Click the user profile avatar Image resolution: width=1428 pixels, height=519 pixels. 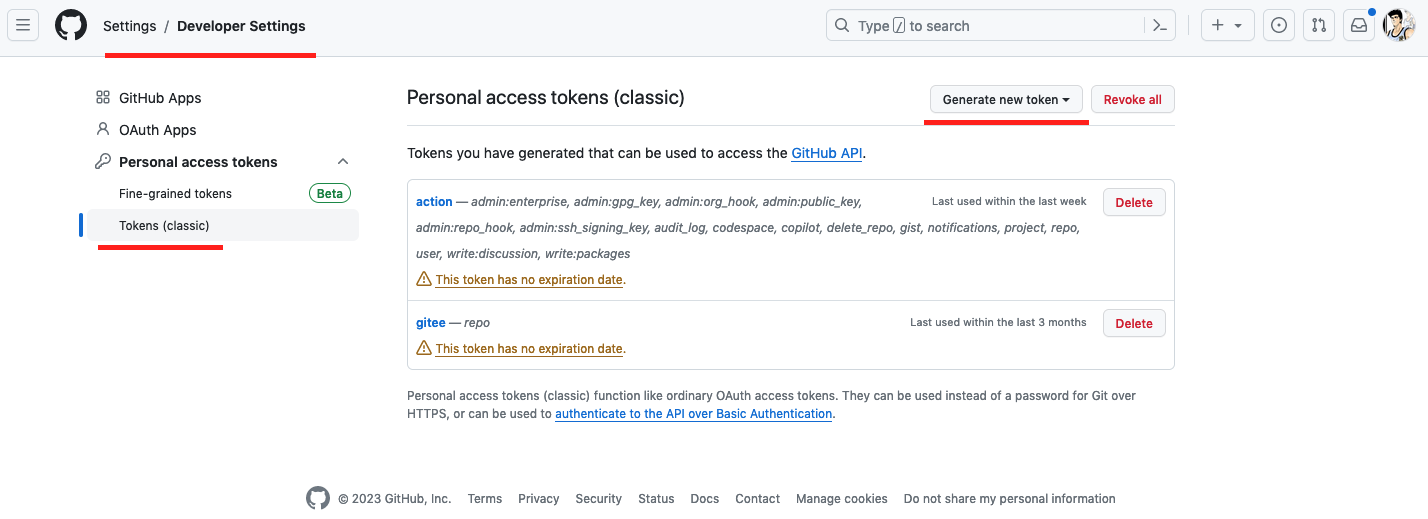coord(1398,26)
